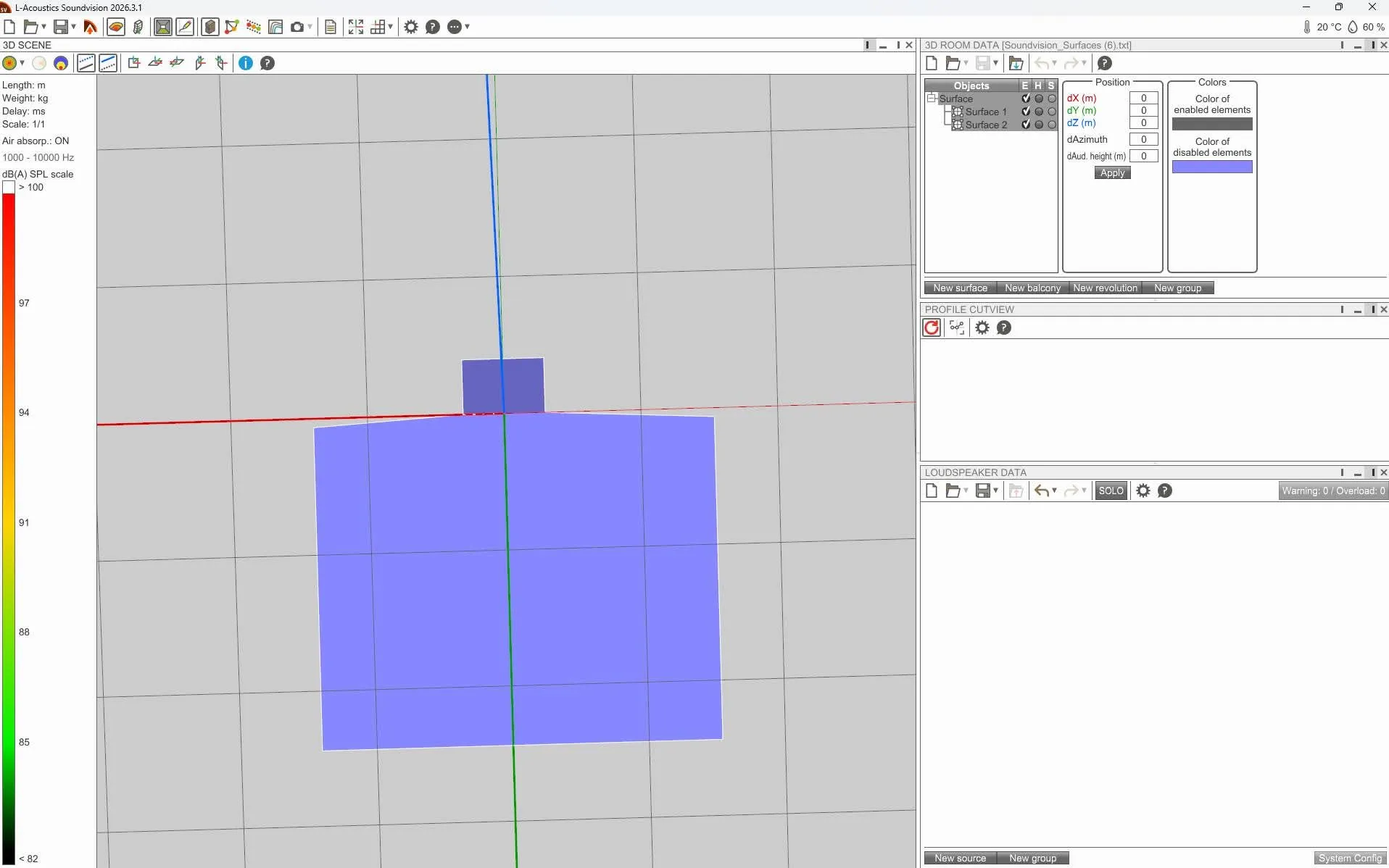Toggle the Hide radio for Surface 2
This screenshot has width=1389, height=868.
[1039, 125]
